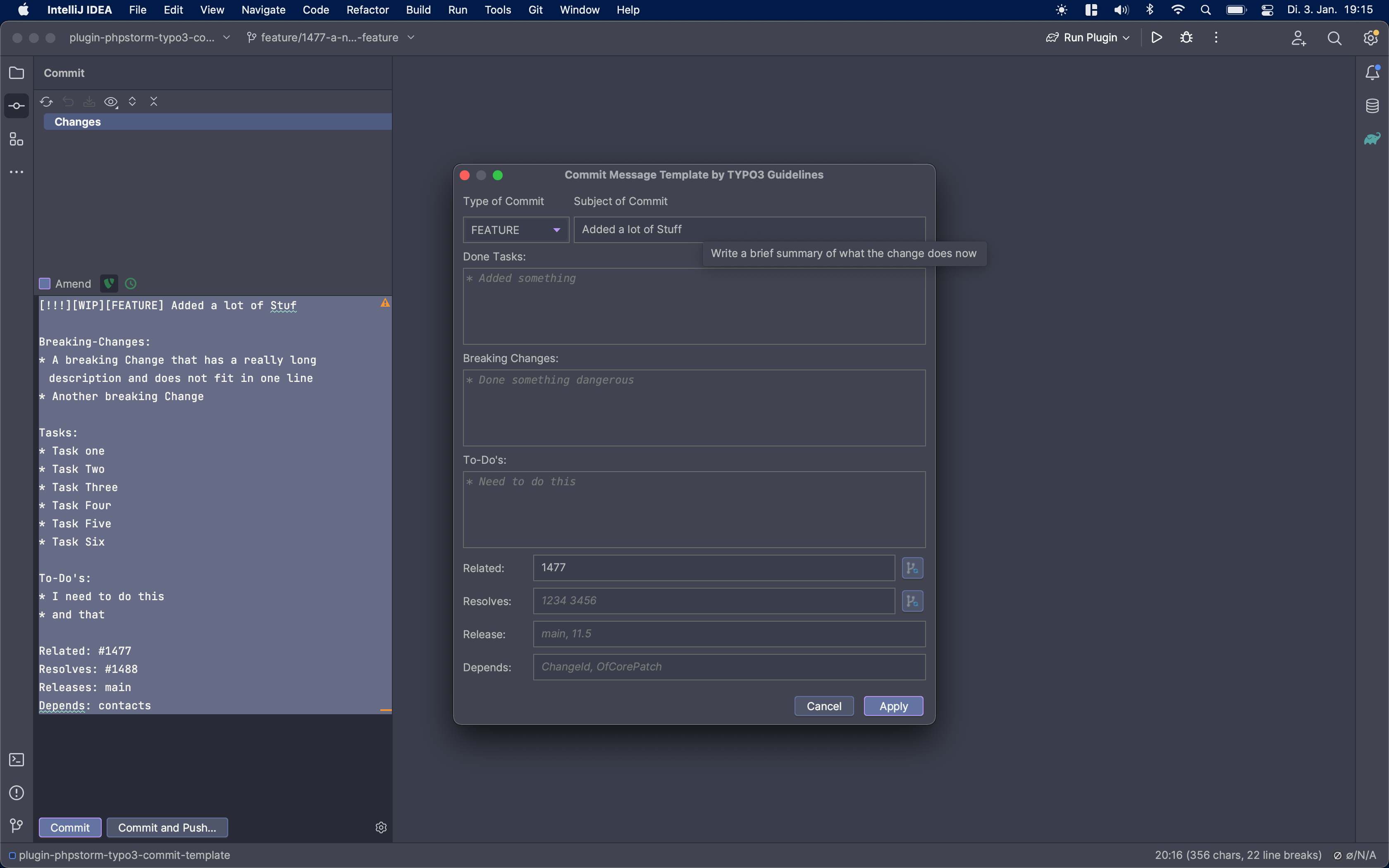Click the Debug bug icon in toolbar
The height and width of the screenshot is (868, 1389).
1186,37
